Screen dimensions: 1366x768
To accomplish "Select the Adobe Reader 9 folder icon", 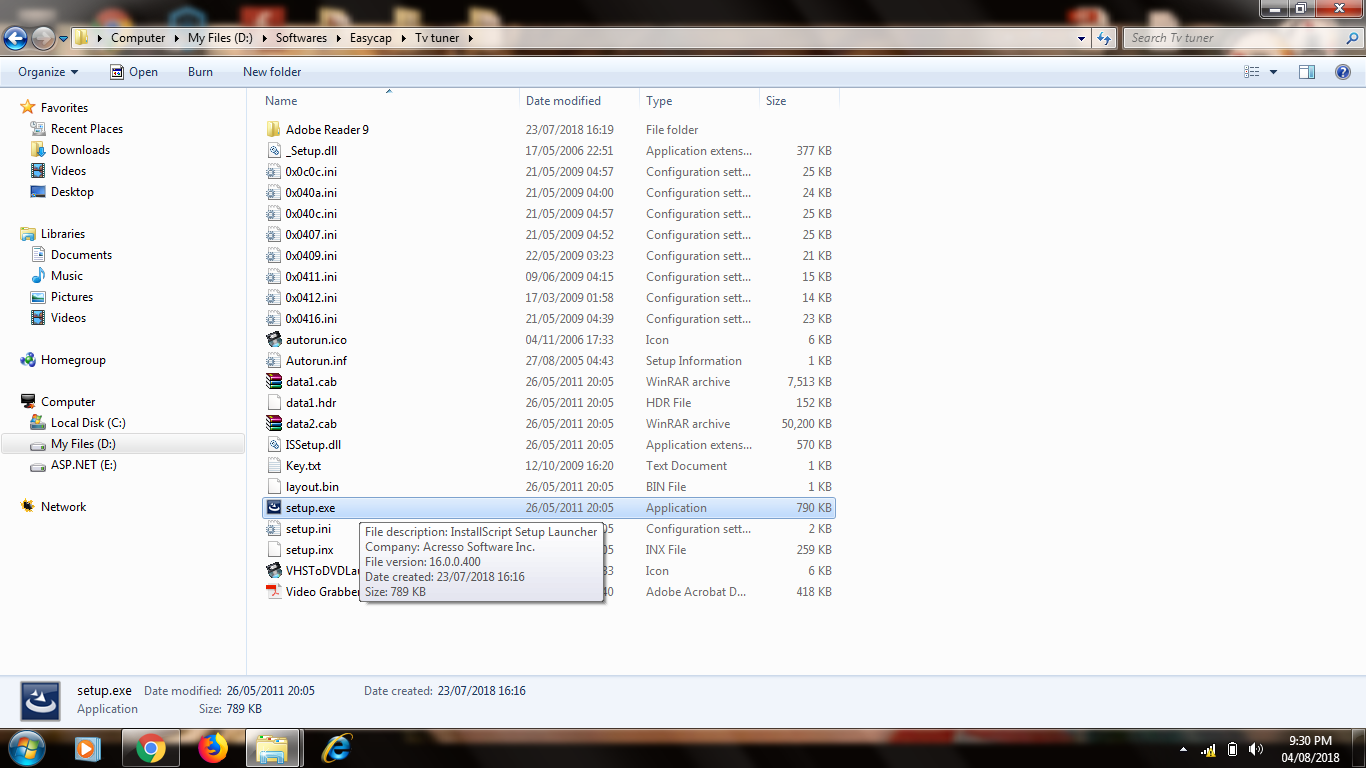I will click(274, 130).
